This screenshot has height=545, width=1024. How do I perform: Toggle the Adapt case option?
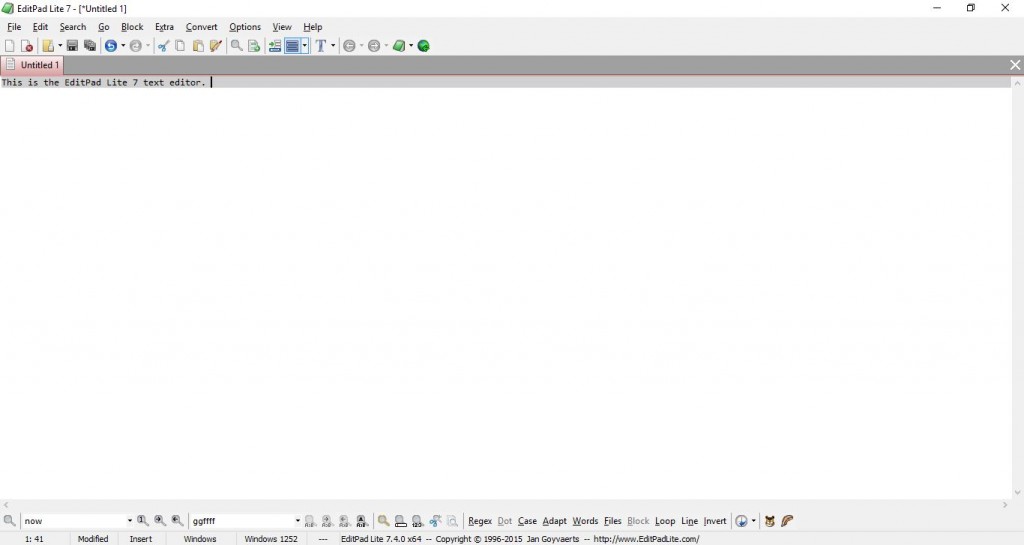pyautogui.click(x=554, y=521)
